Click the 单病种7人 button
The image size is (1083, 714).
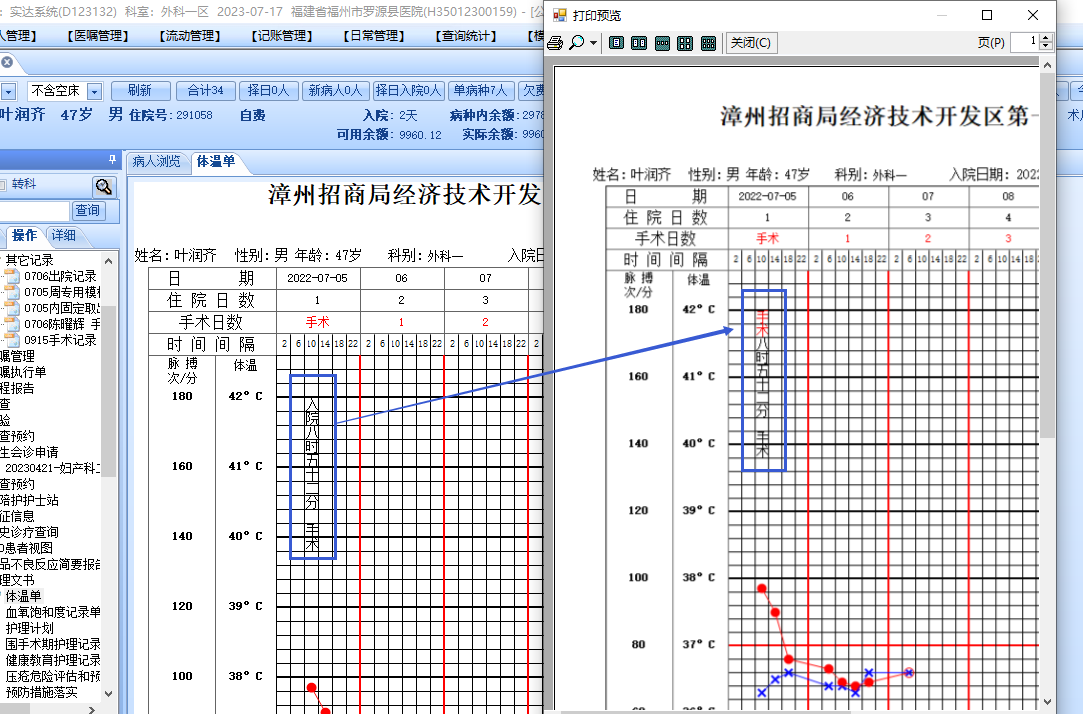(480, 90)
